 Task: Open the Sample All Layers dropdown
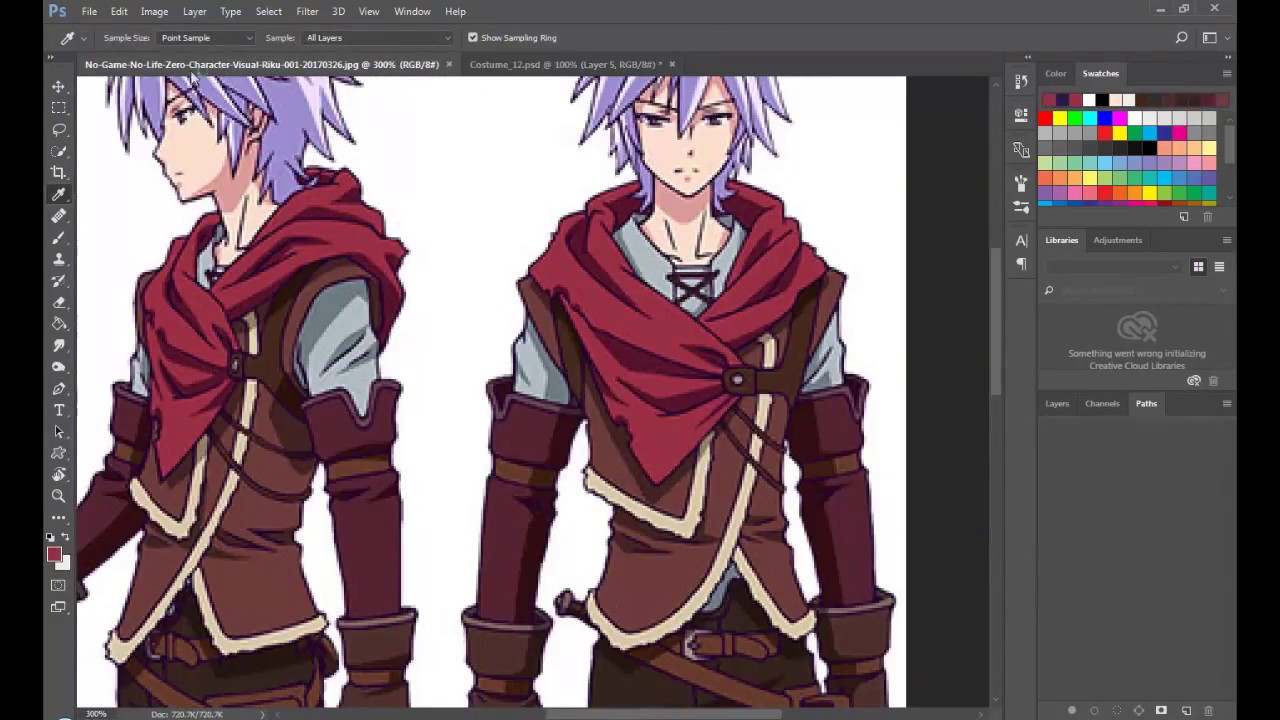(x=377, y=38)
